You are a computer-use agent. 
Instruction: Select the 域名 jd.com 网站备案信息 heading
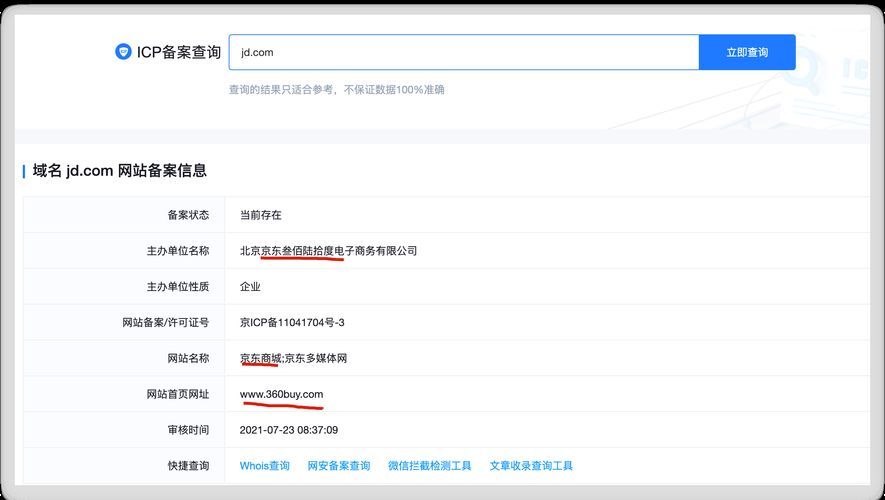pyautogui.click(x=120, y=170)
